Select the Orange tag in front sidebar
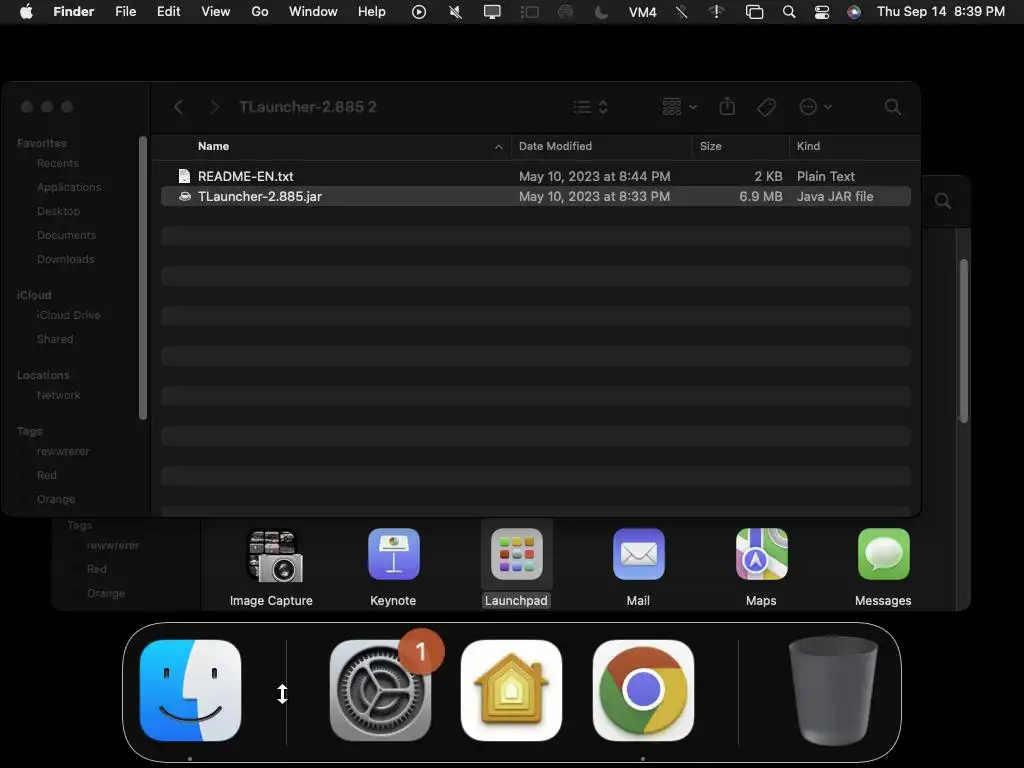This screenshot has height=768, width=1024. pos(56,499)
